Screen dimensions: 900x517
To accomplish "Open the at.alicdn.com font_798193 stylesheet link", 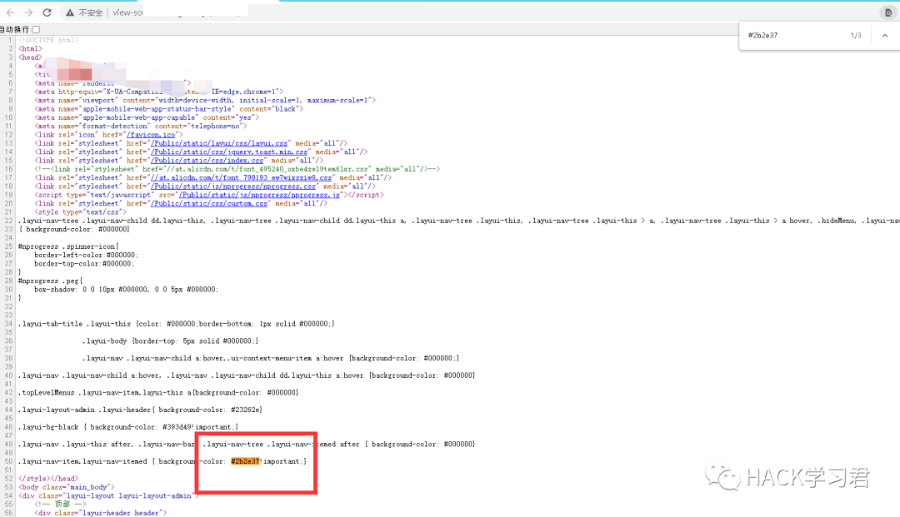I will click(241, 178).
